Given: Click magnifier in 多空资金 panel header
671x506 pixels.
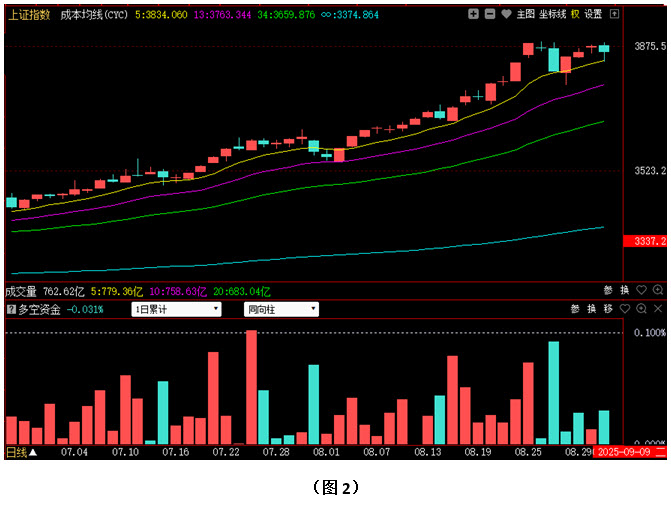Looking at the screenshot, I should (641, 309).
